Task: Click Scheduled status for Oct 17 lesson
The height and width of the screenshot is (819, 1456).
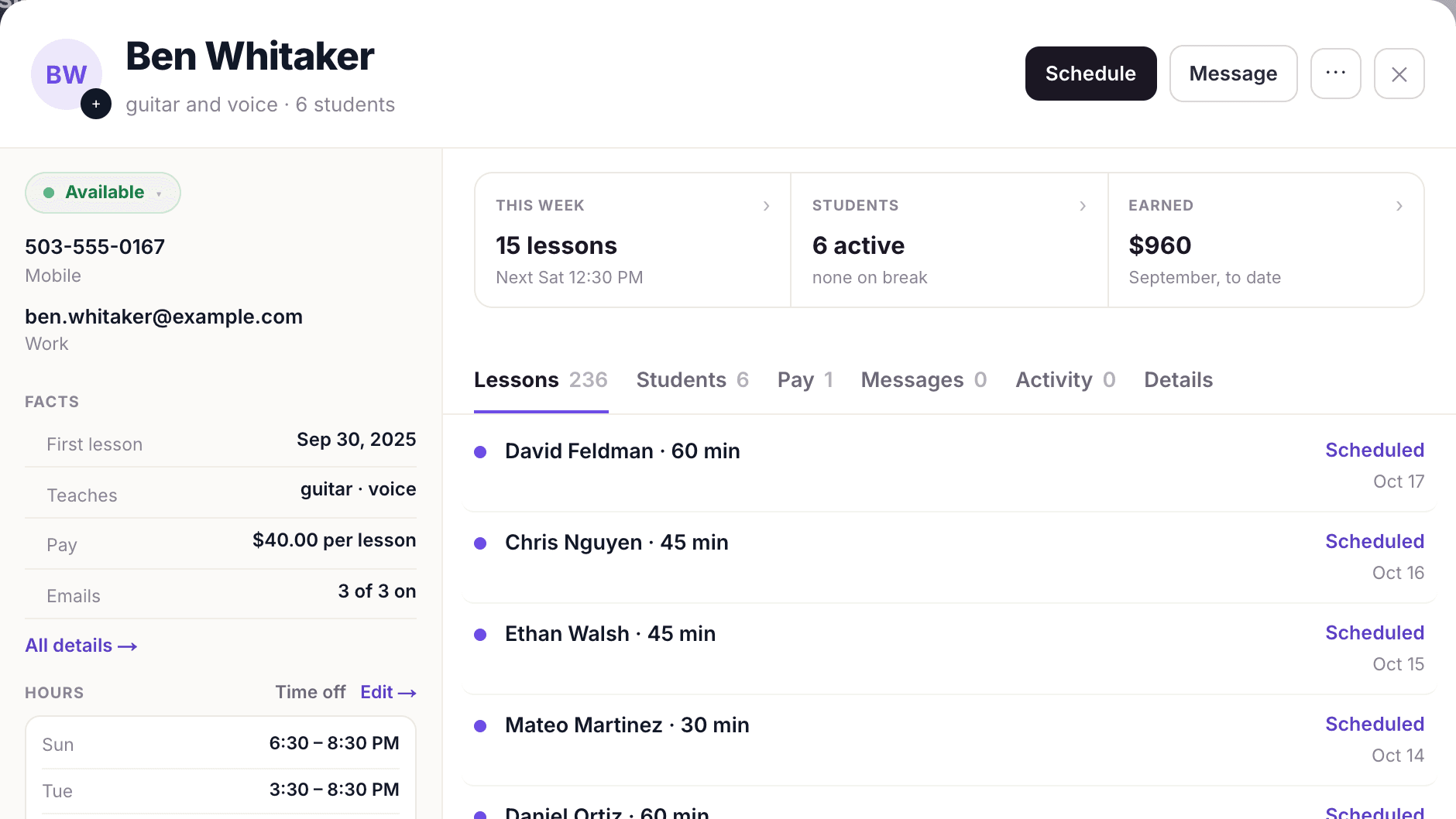Action: [1375, 450]
